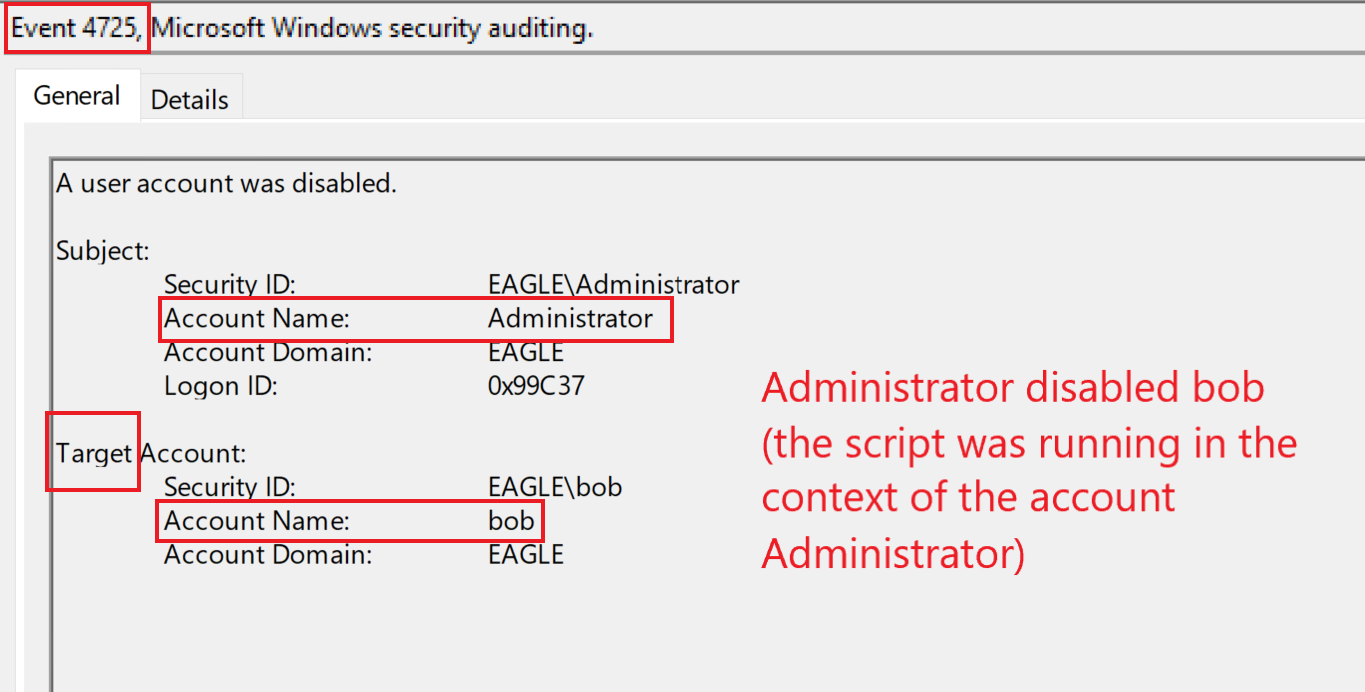Click the Subject's Account Domain label
This screenshot has height=692, width=1365.
point(267,353)
